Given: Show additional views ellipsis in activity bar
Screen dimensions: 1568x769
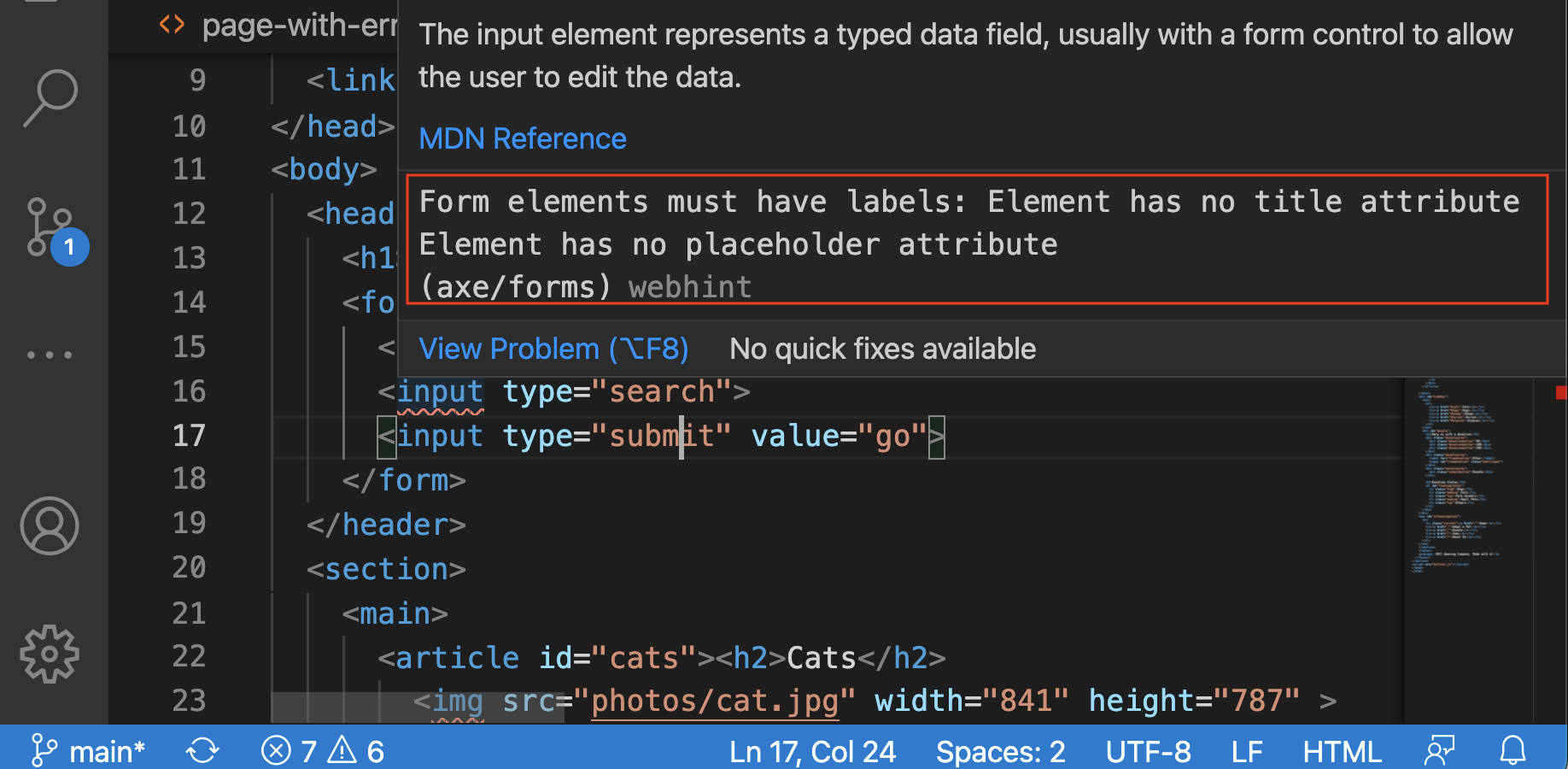Looking at the screenshot, I should coord(50,354).
